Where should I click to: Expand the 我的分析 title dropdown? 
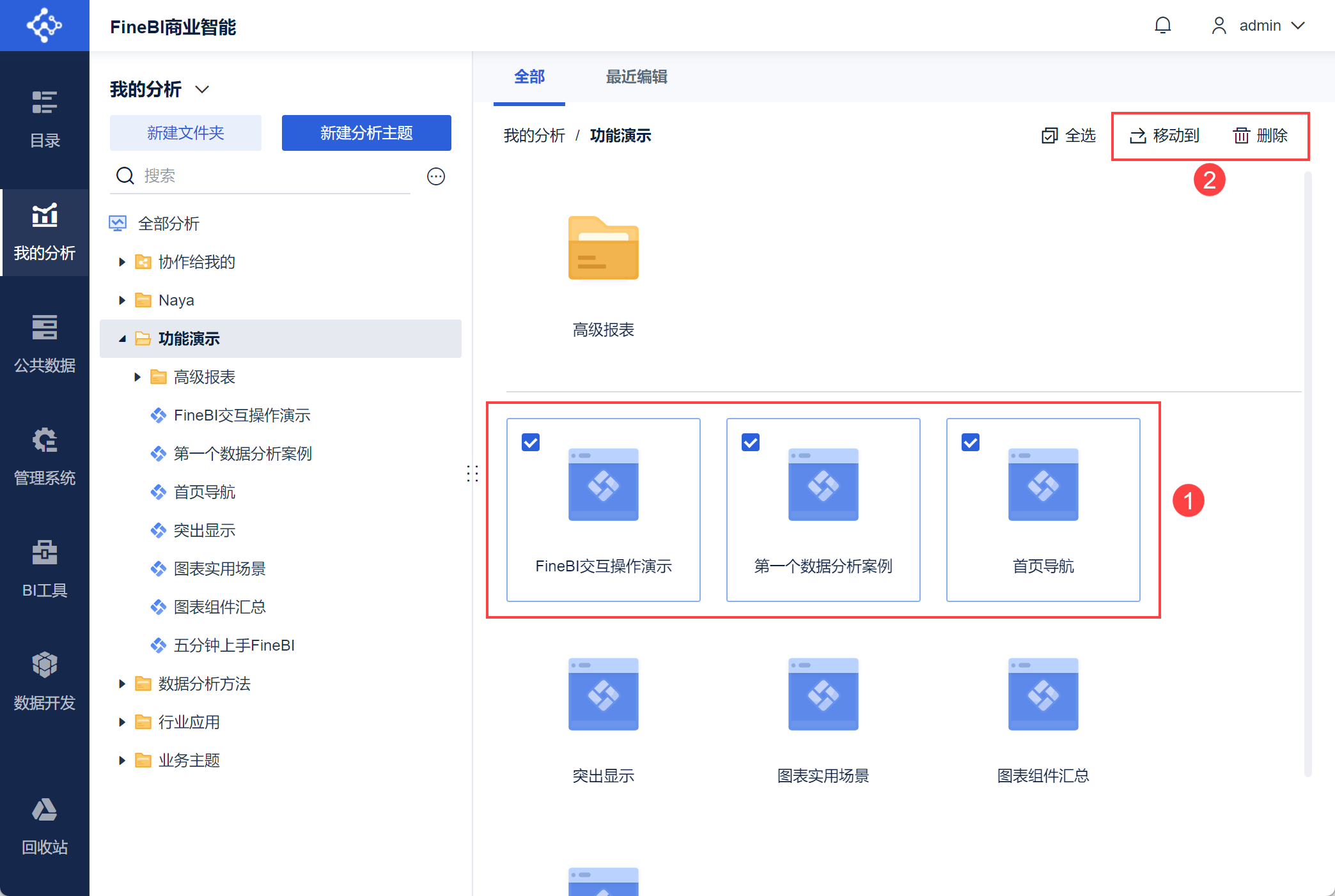click(202, 89)
